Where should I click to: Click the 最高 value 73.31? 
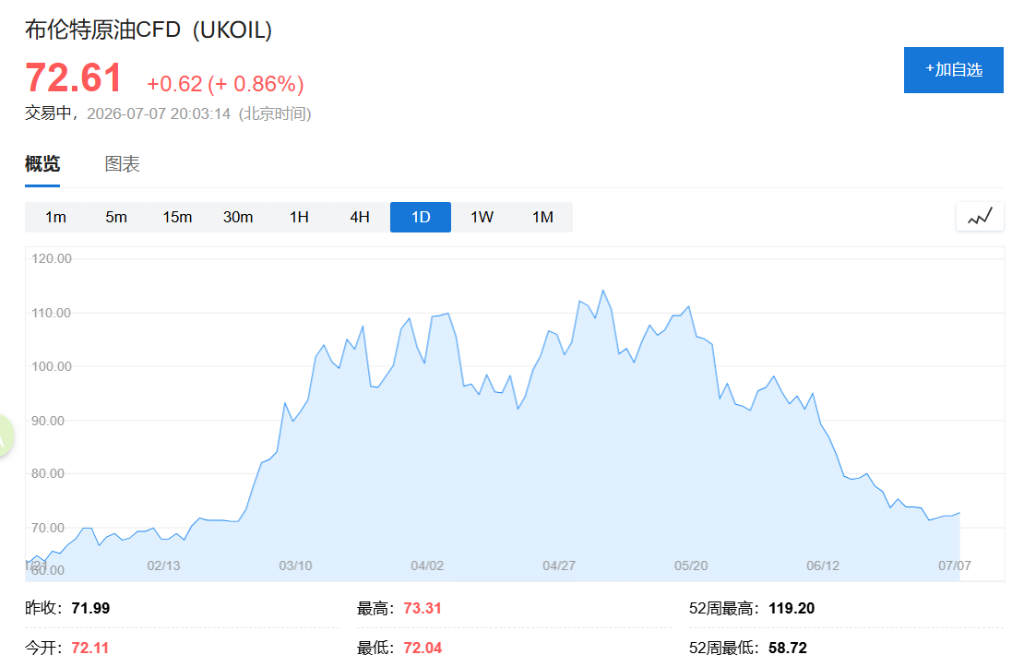[423, 608]
